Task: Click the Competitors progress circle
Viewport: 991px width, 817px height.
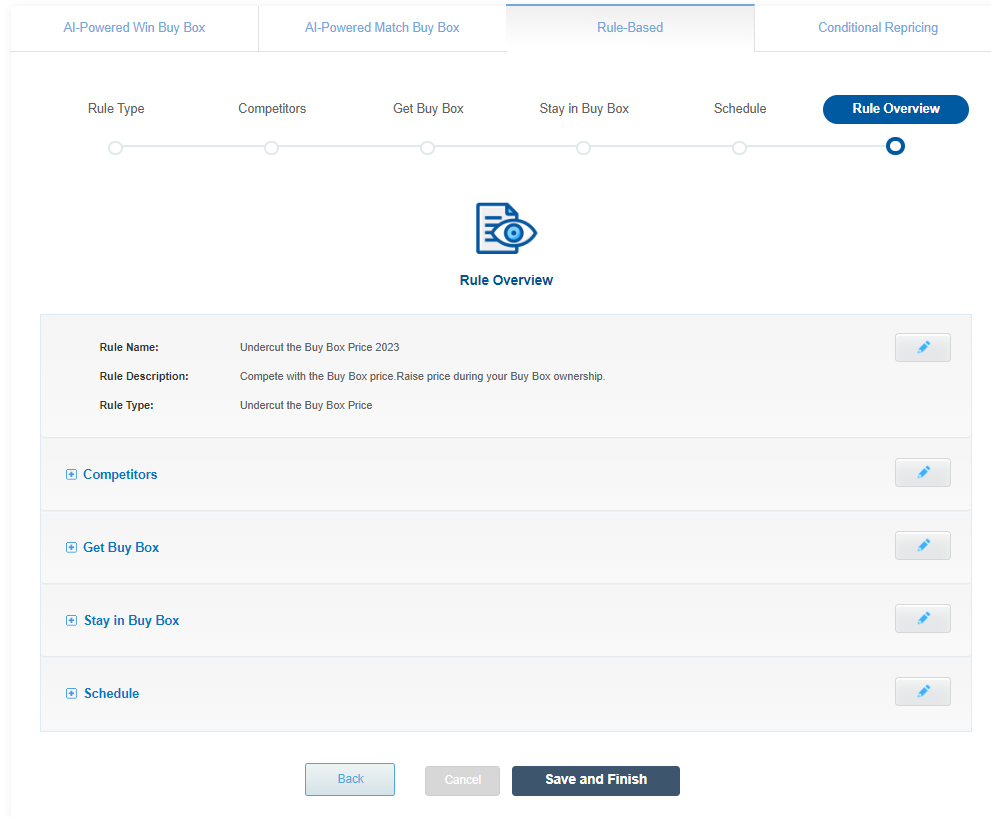Action: pos(271,148)
